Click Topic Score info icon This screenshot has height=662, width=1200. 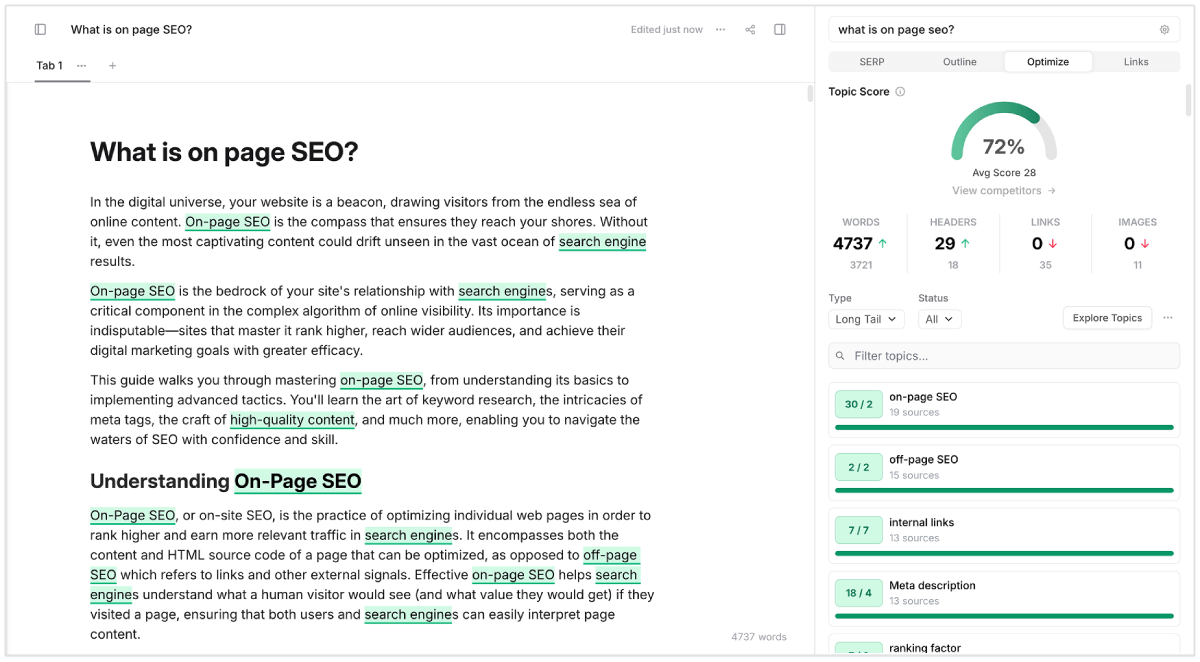tap(900, 92)
